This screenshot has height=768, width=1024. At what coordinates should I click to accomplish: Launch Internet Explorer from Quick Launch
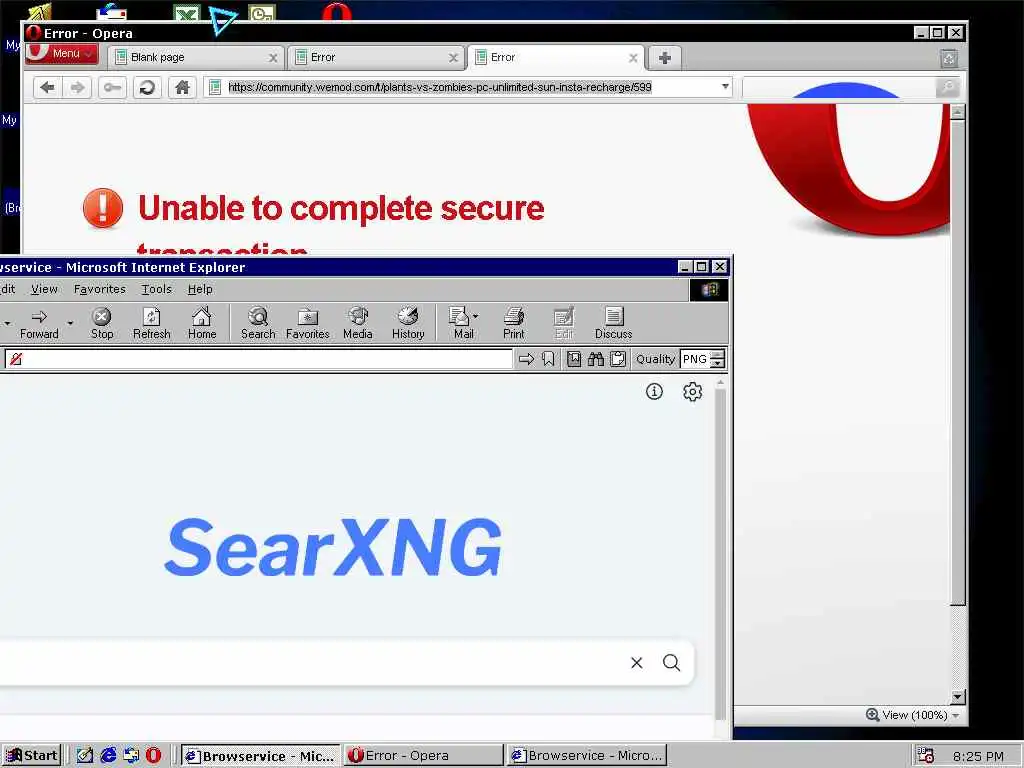click(108, 756)
